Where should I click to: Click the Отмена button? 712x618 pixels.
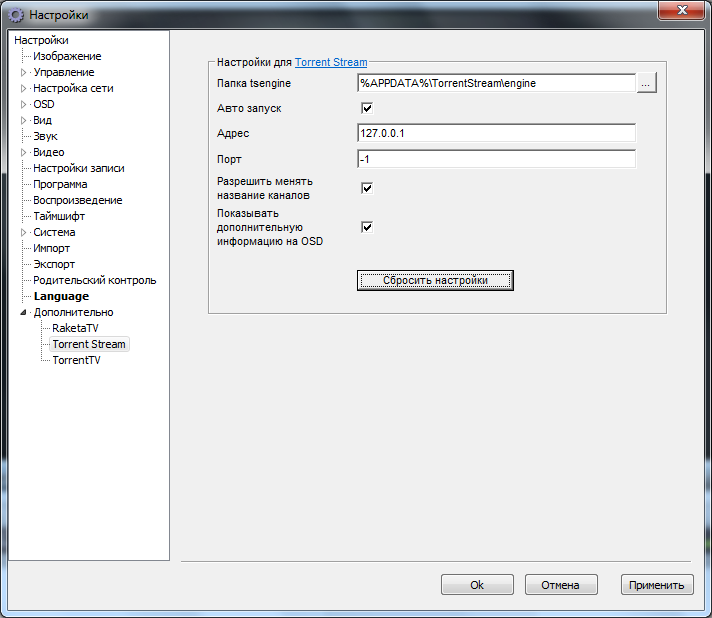coord(561,585)
